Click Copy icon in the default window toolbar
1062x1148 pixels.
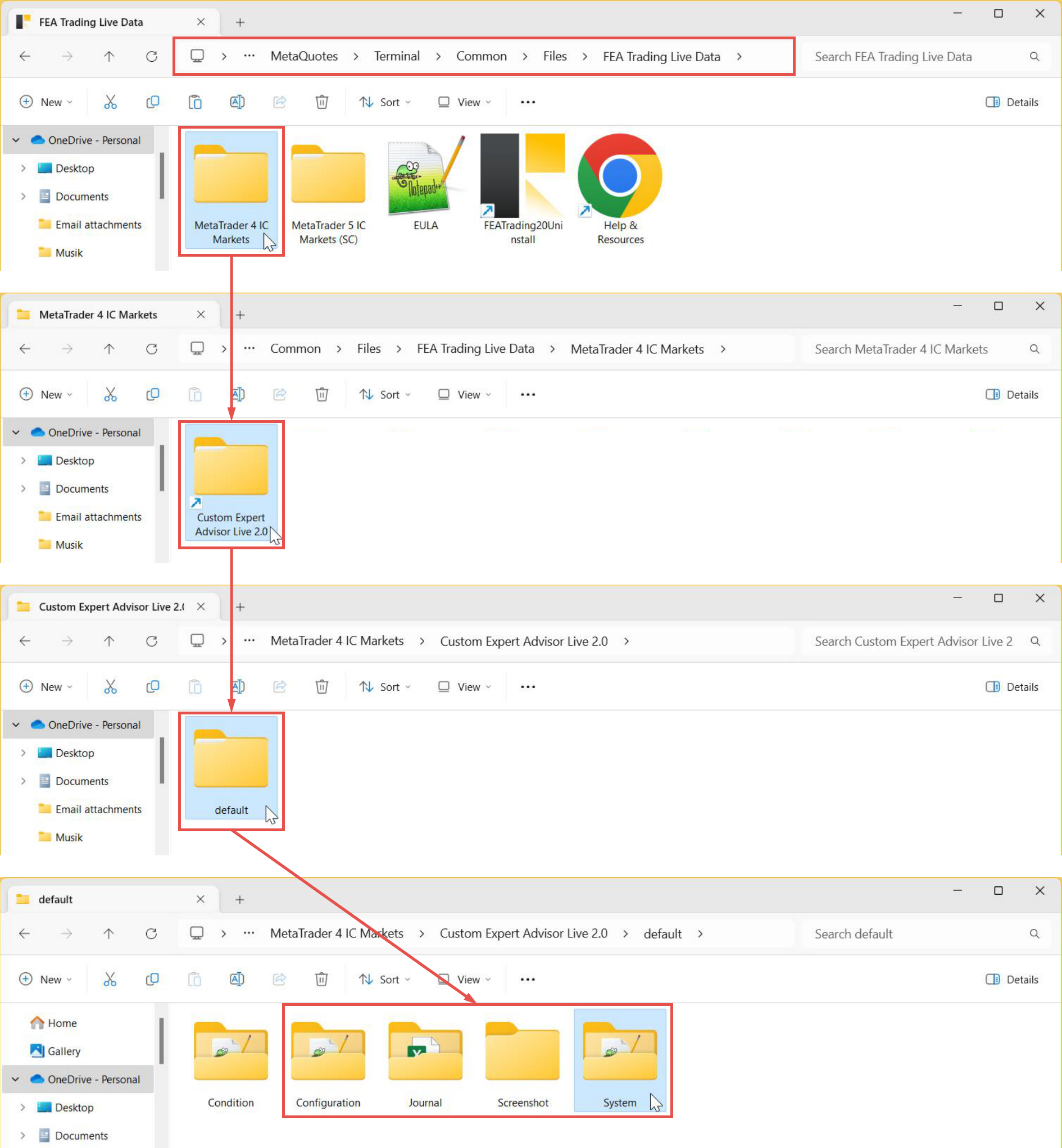[152, 979]
